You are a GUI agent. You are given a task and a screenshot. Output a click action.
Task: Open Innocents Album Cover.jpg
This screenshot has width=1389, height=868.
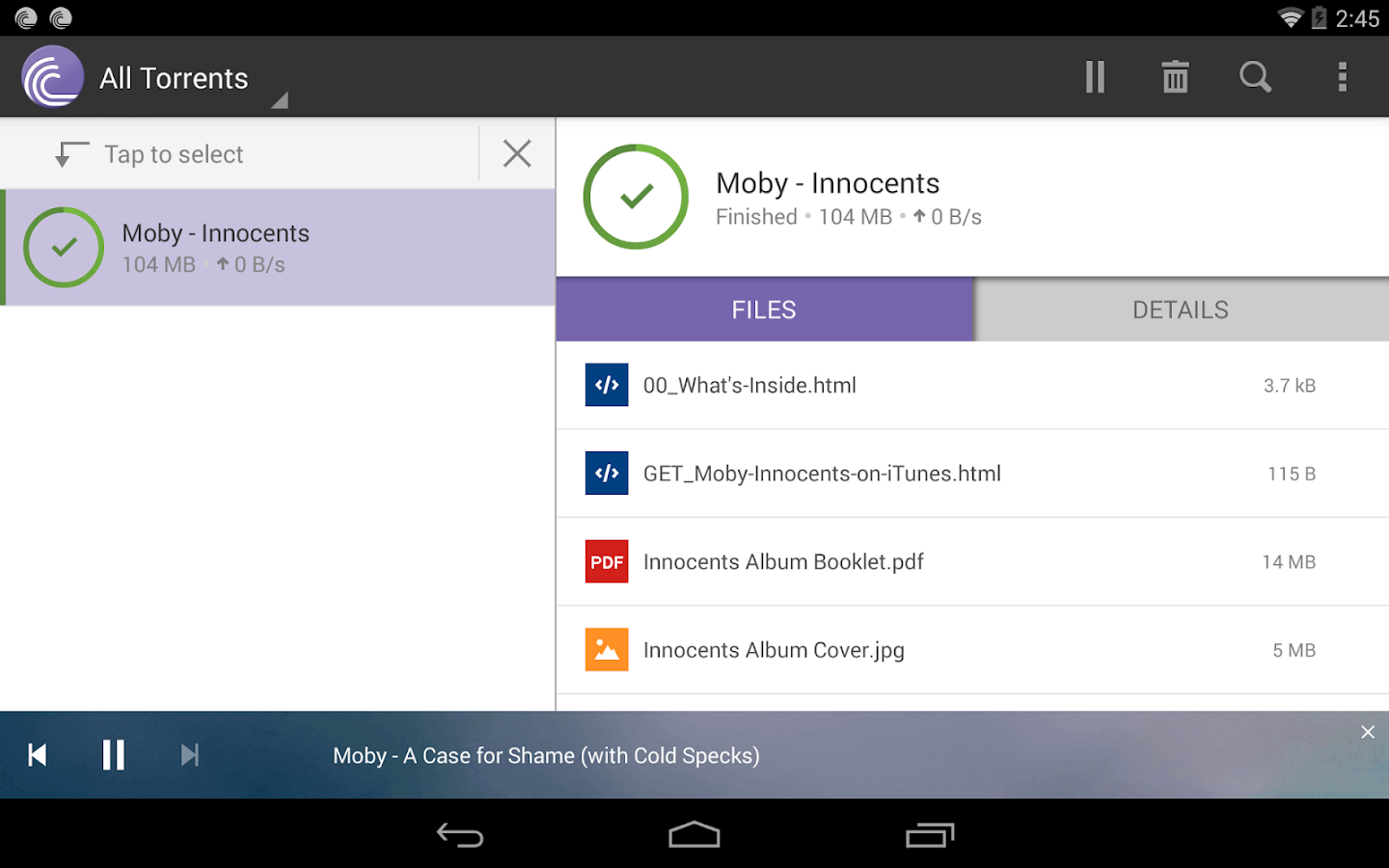(972, 650)
